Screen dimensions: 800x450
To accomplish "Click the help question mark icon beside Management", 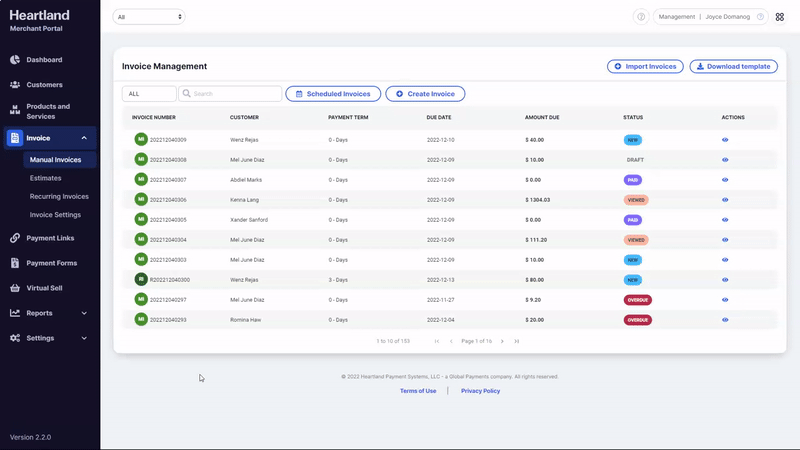I will [641, 17].
